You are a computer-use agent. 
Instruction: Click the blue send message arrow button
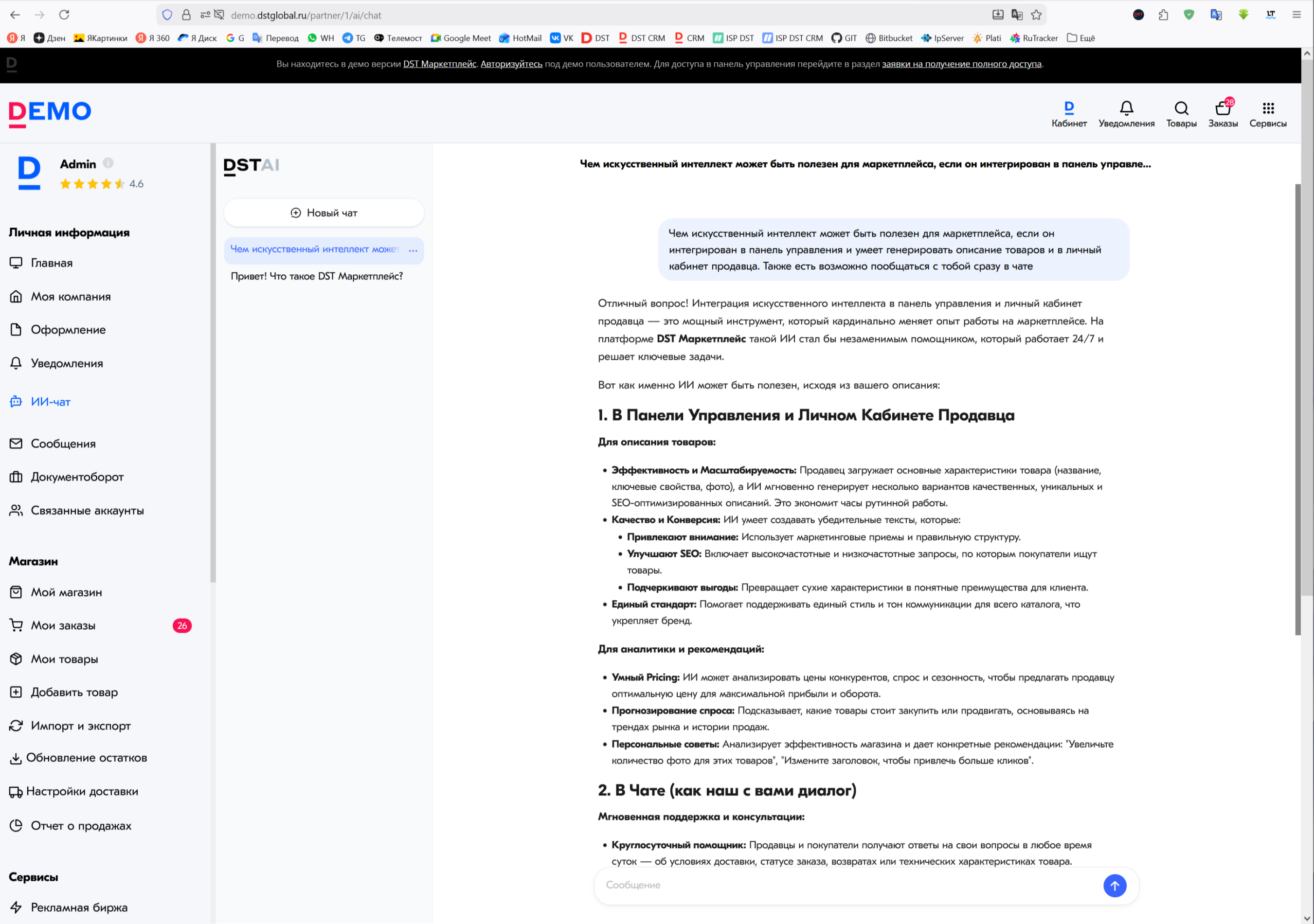(x=1114, y=886)
